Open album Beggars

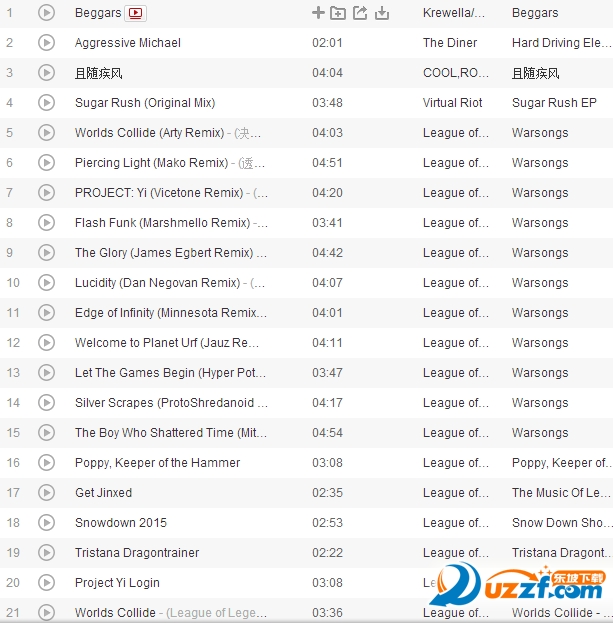point(535,13)
